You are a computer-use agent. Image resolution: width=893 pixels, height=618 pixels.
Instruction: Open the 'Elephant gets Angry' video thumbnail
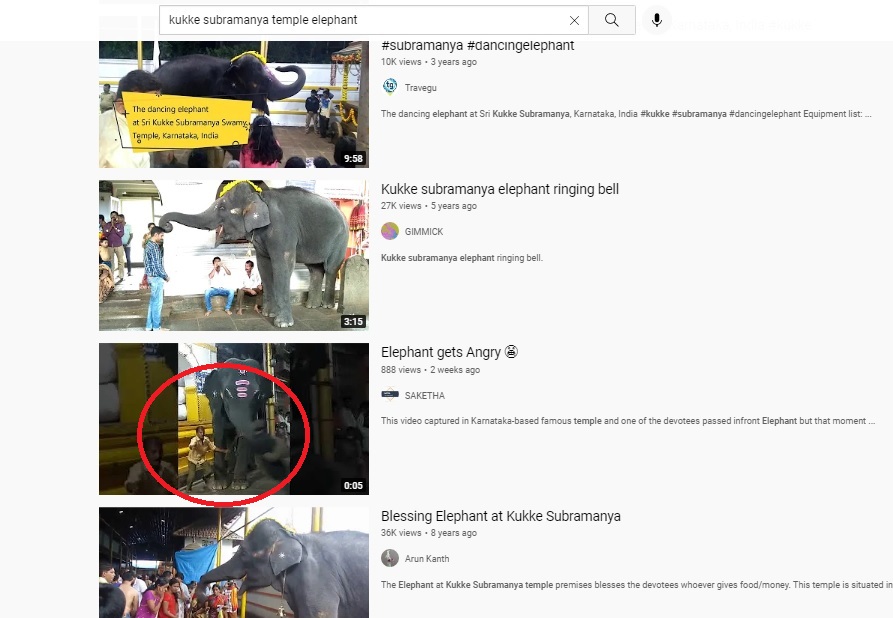coord(234,419)
